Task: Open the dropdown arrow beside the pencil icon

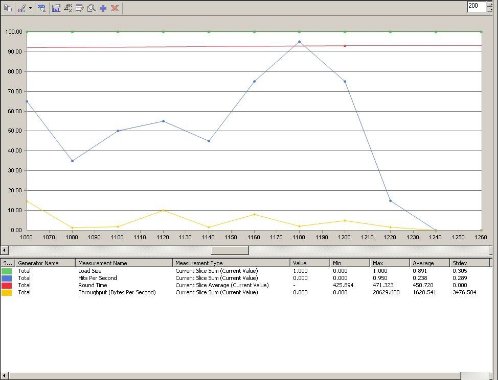Action: [30, 8]
